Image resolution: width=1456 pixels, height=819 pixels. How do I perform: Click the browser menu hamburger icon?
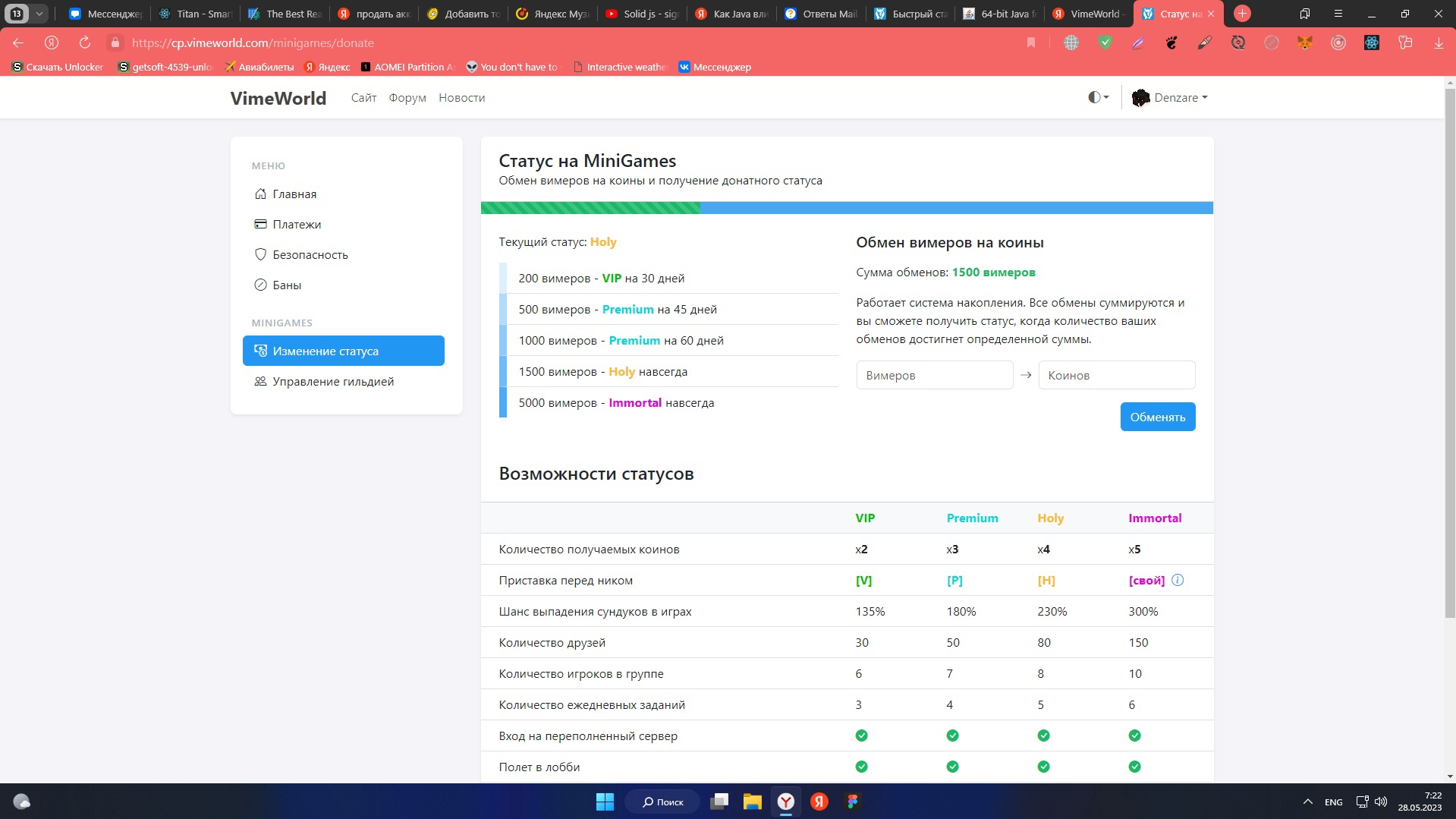(x=1338, y=14)
